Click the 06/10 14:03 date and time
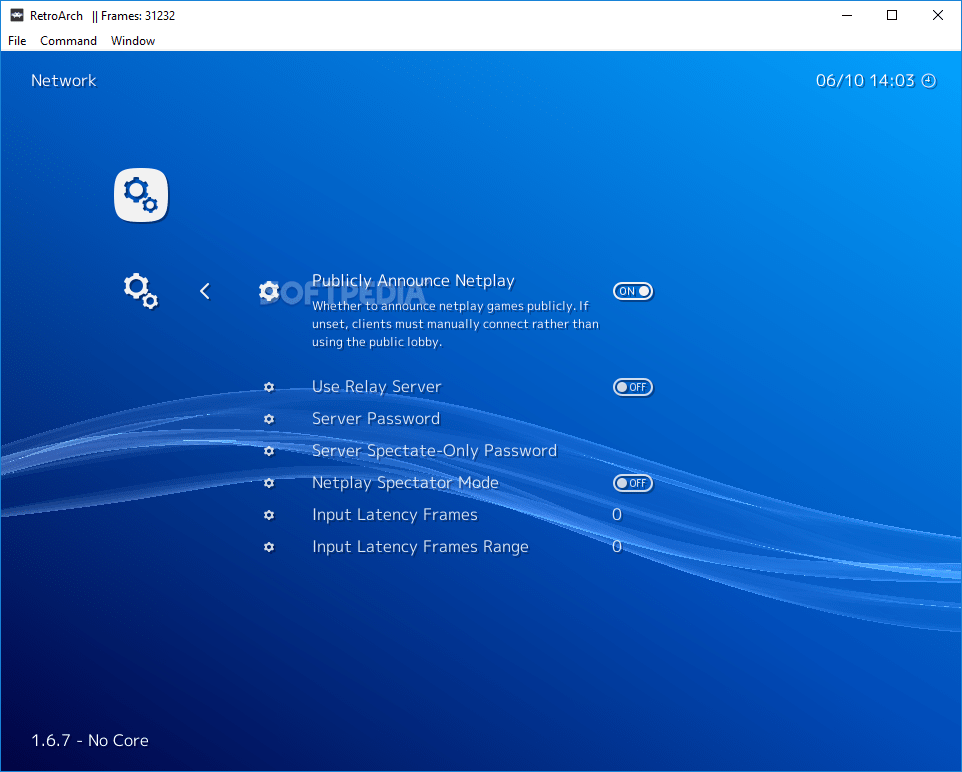 point(865,80)
